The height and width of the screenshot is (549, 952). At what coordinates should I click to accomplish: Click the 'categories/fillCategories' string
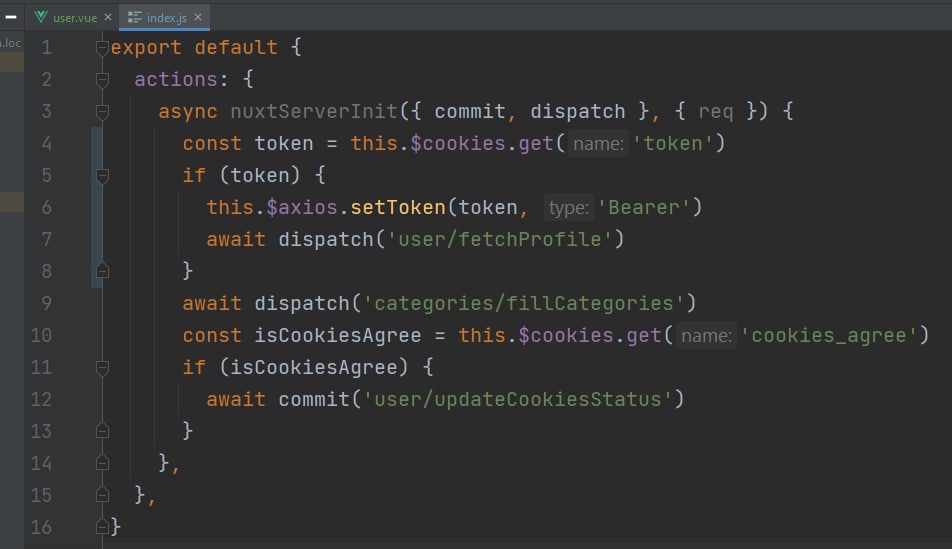[x=523, y=304]
